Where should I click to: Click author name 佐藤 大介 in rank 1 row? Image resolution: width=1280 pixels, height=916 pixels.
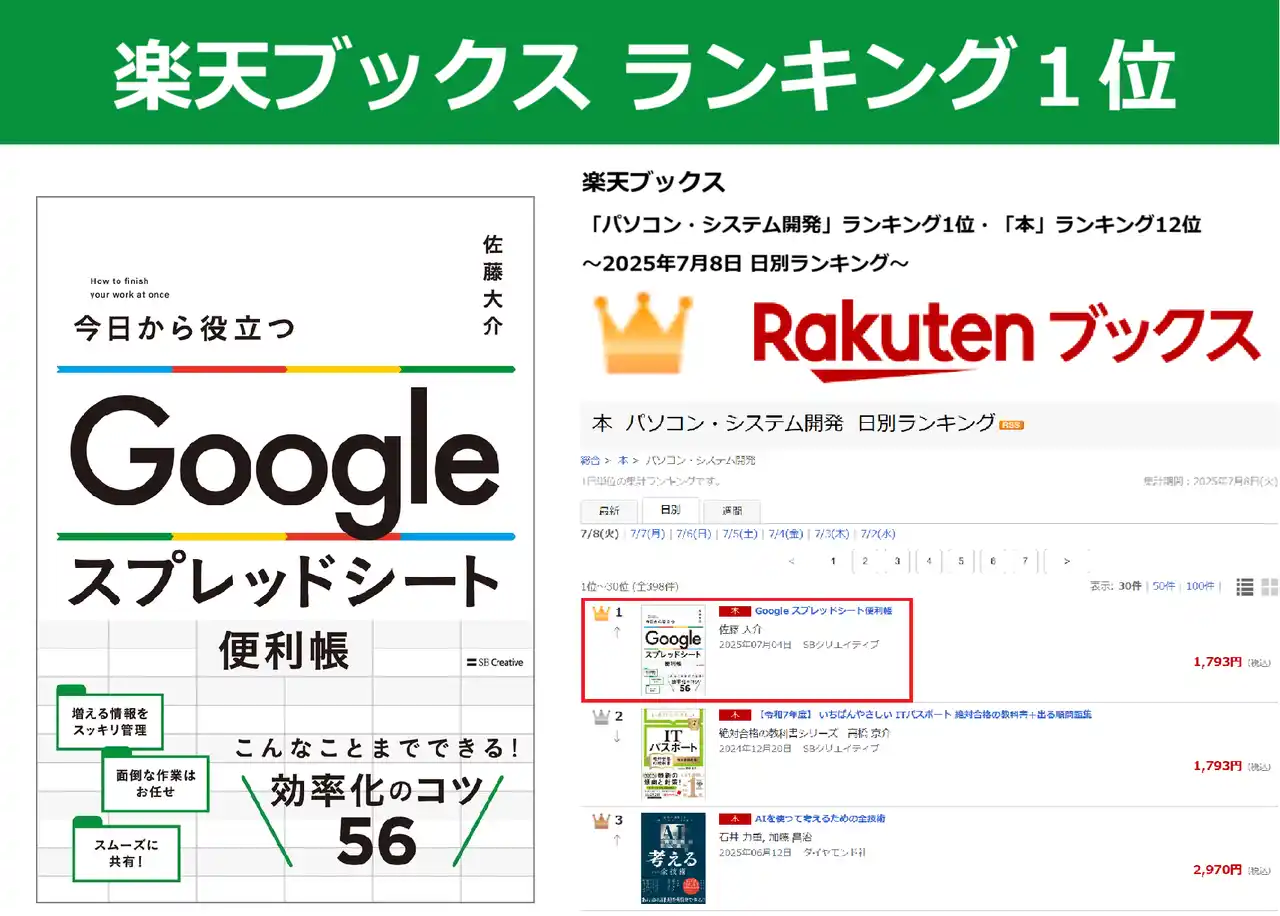(x=740, y=630)
